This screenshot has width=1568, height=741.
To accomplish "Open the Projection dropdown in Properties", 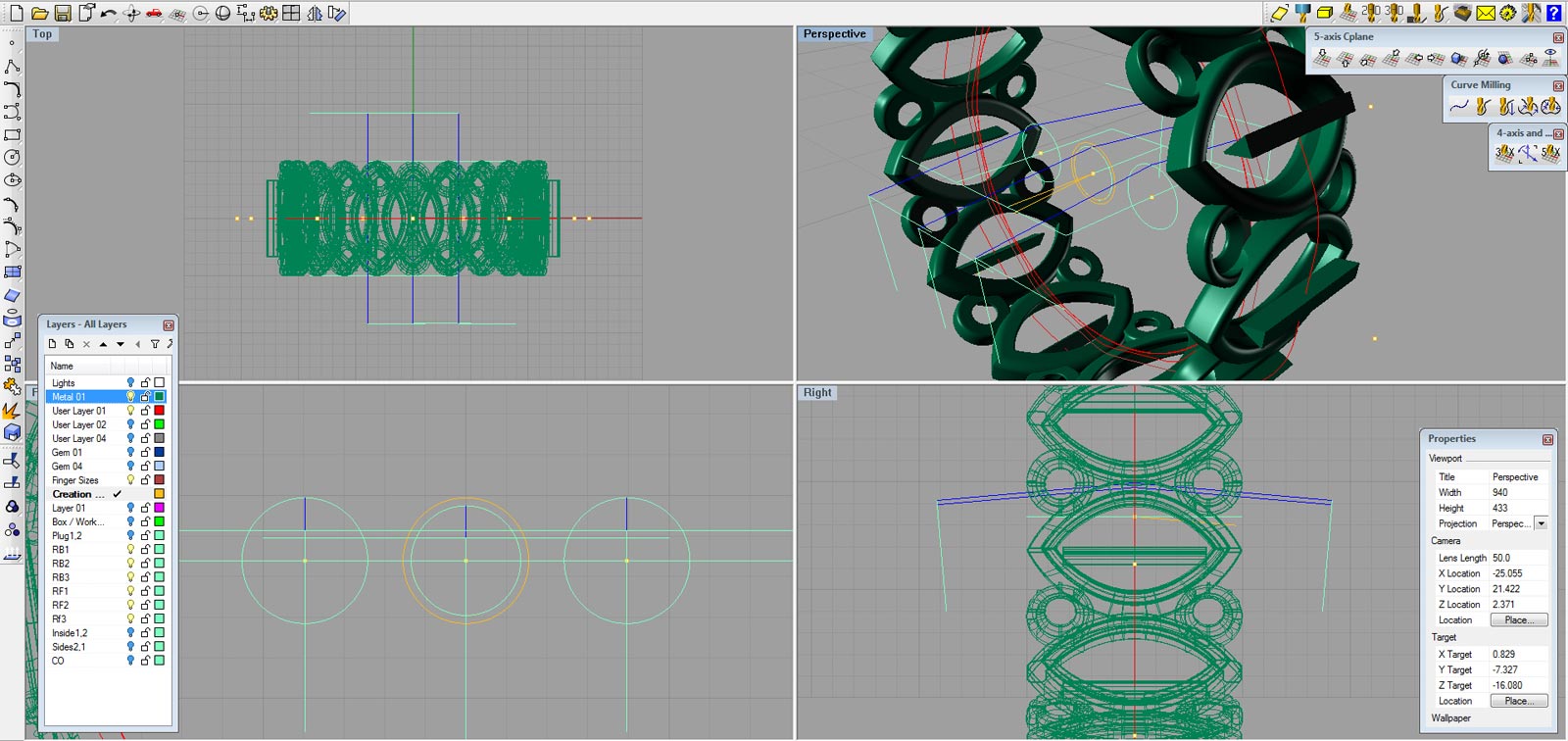I will 1541,523.
